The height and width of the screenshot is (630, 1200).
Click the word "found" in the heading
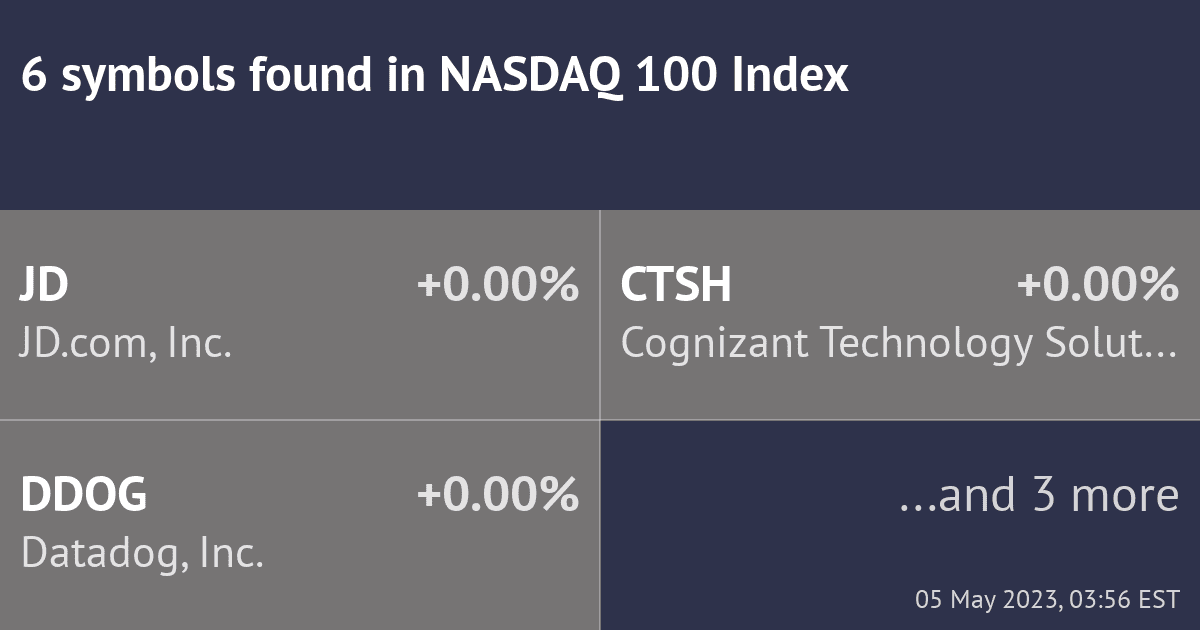(x=313, y=77)
